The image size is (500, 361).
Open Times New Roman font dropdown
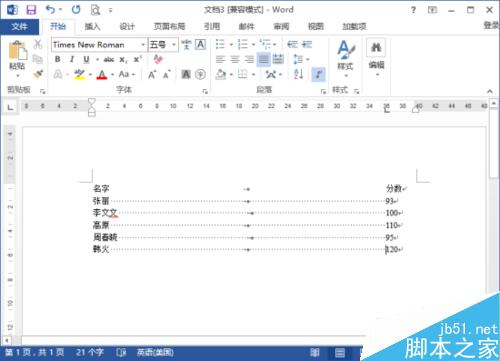[x=143, y=45]
